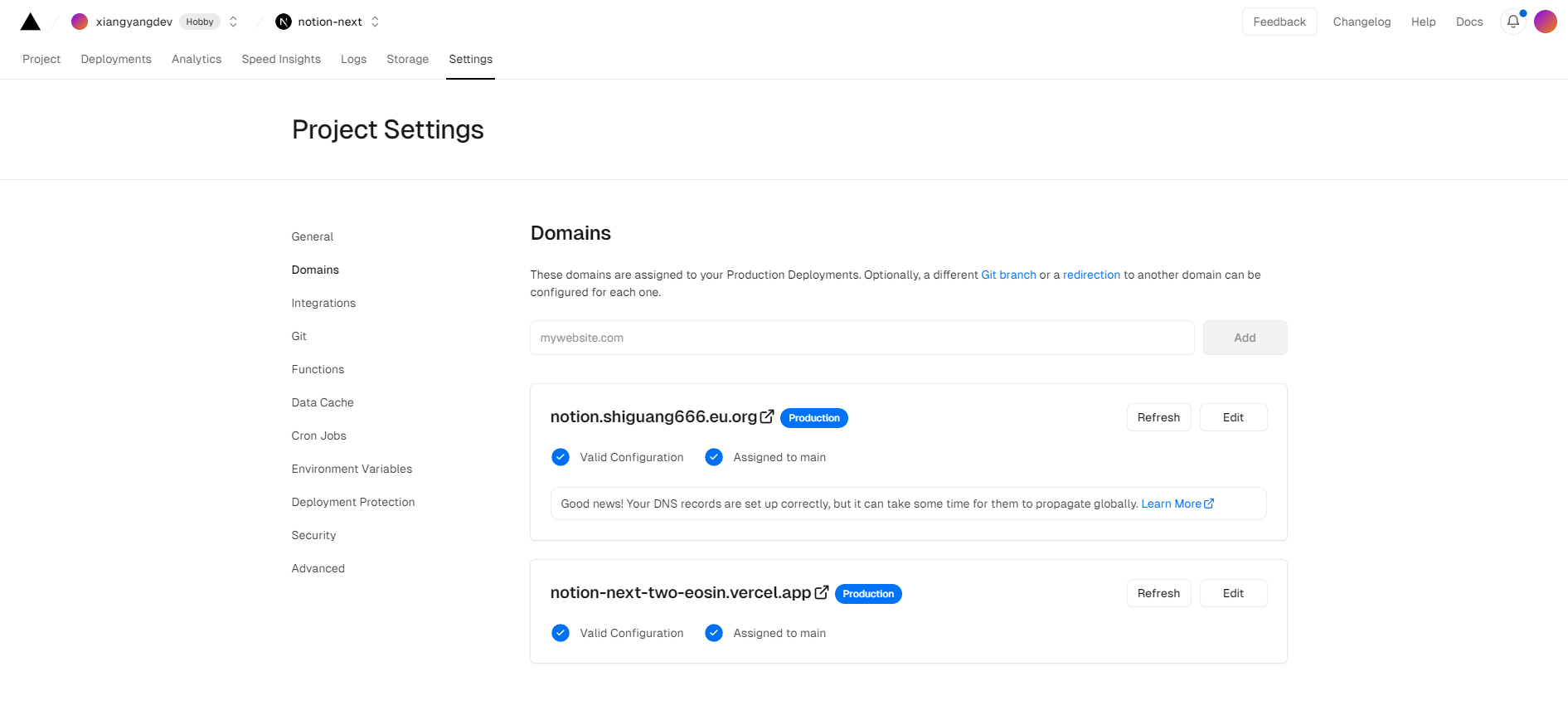This screenshot has height=725, width=1568.
Task: Click the Project Settings heading
Action: click(x=388, y=129)
